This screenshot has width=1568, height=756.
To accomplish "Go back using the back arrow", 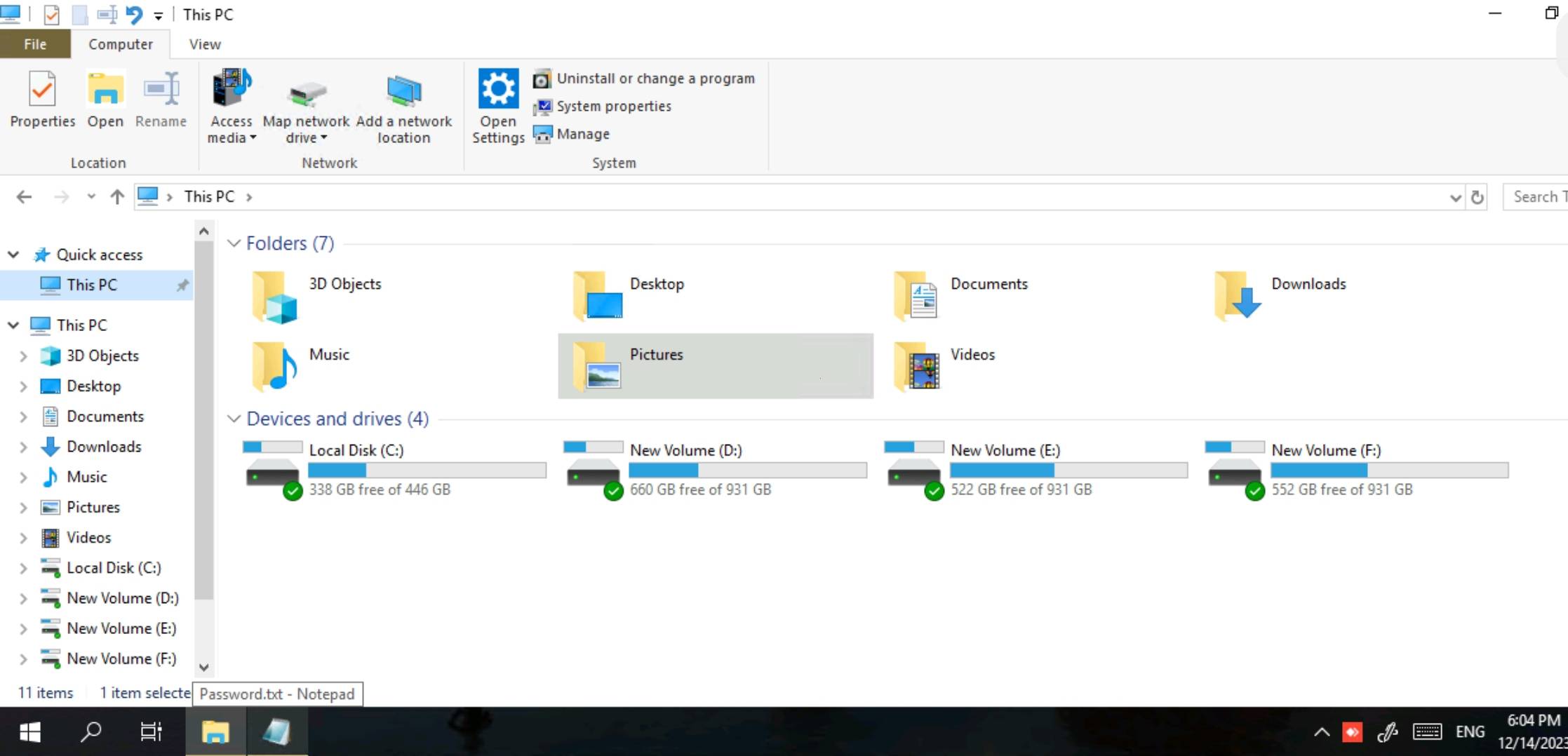I will click(24, 197).
